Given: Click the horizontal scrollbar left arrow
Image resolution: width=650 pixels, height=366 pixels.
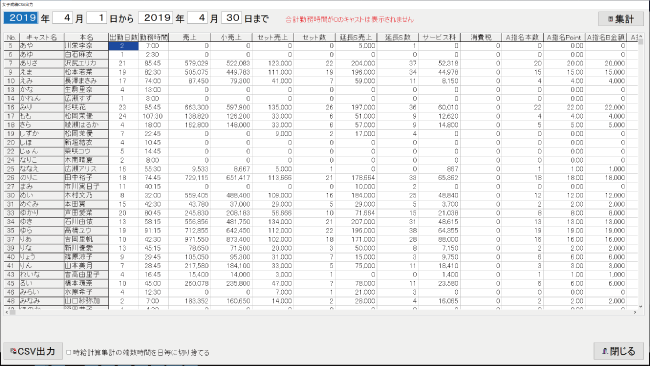Looking at the screenshot, I should click(x=7, y=312).
